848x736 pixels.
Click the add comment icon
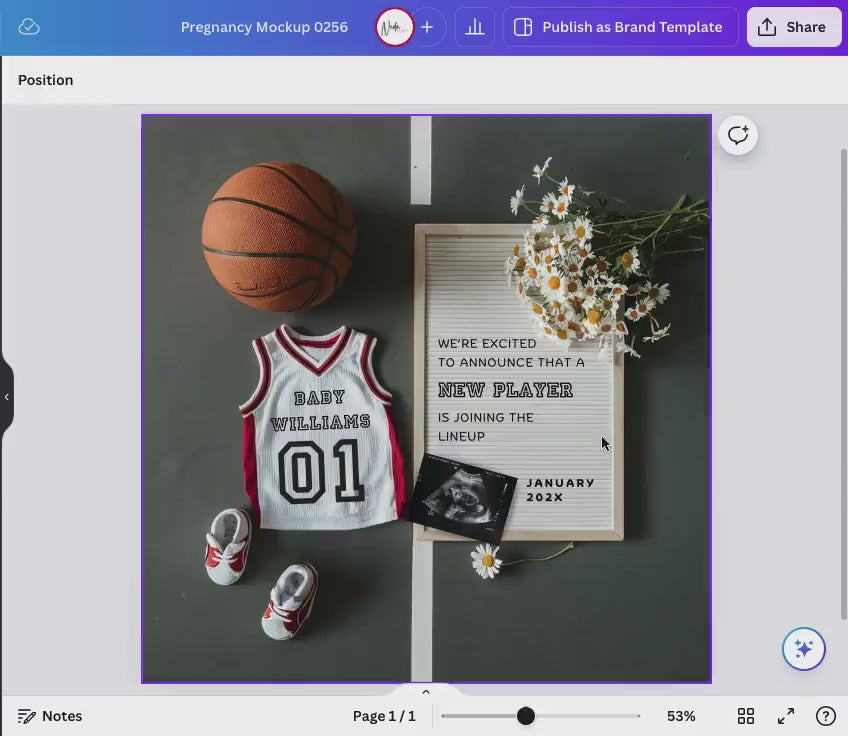pyautogui.click(x=738, y=135)
